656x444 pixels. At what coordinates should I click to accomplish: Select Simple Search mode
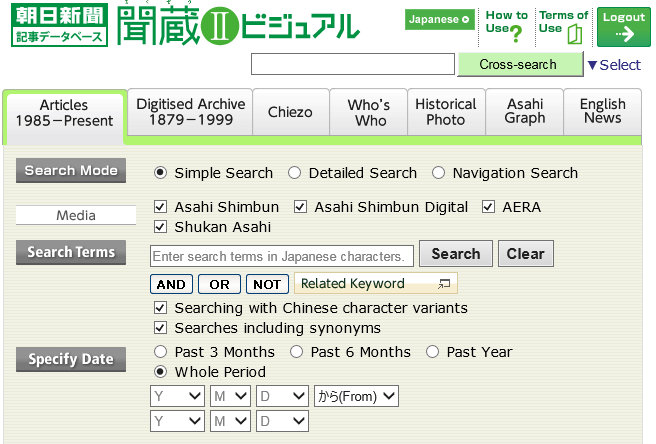(x=160, y=173)
